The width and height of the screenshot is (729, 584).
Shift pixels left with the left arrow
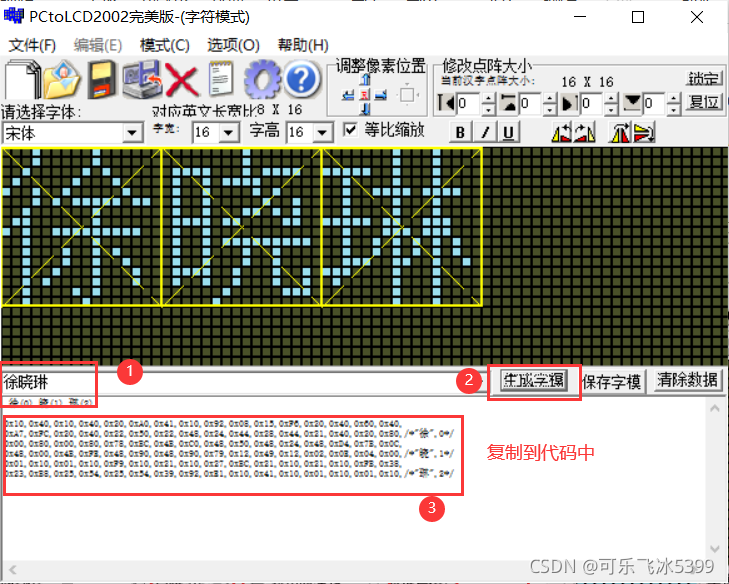[348, 95]
